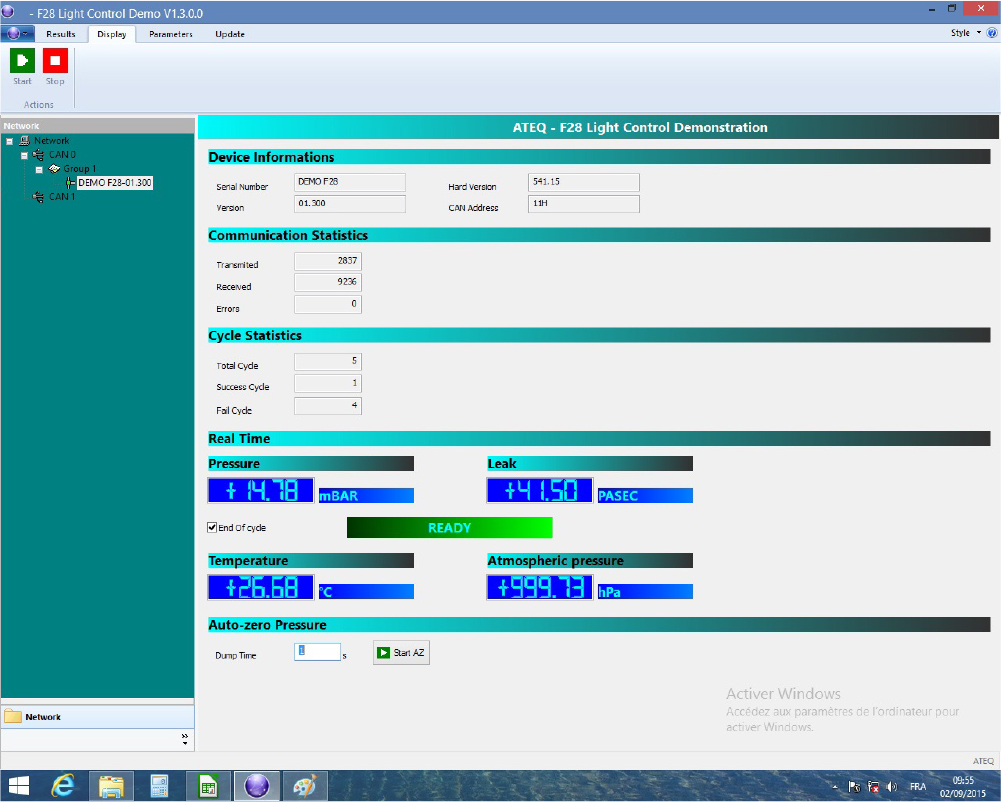Open Paint from the taskbar
The width and height of the screenshot is (1001, 802).
pyautogui.click(x=303, y=786)
